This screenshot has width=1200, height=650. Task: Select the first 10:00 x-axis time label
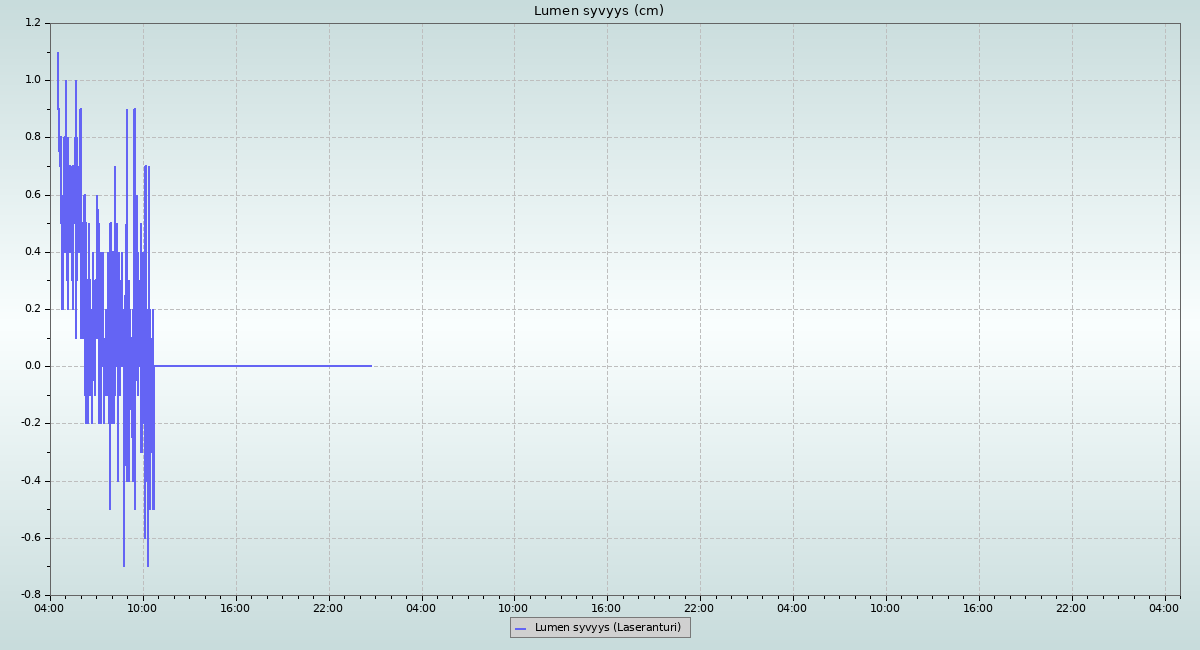[142, 608]
